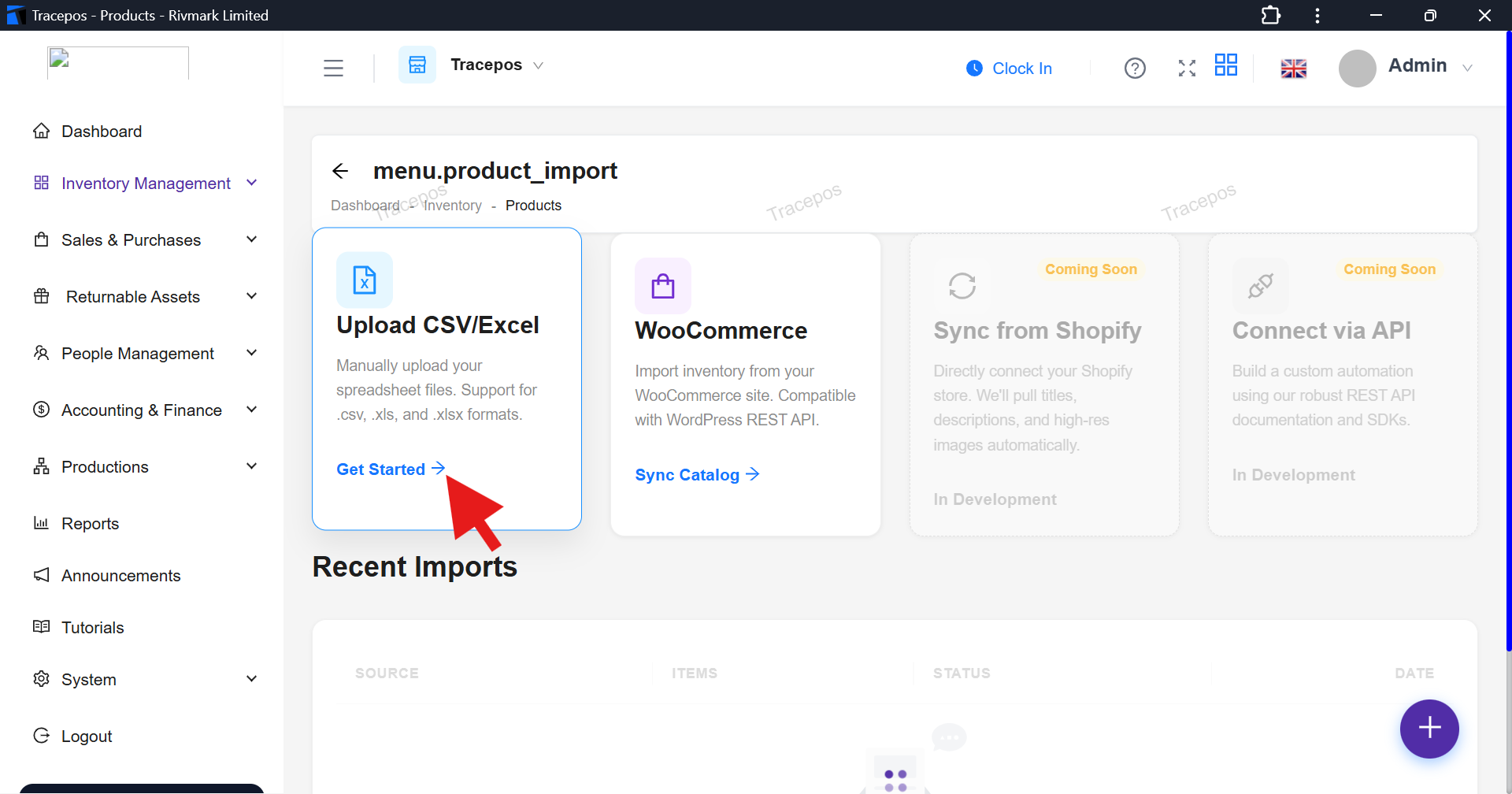Click the Products breadcrumb
The width and height of the screenshot is (1512, 794).
(x=533, y=206)
